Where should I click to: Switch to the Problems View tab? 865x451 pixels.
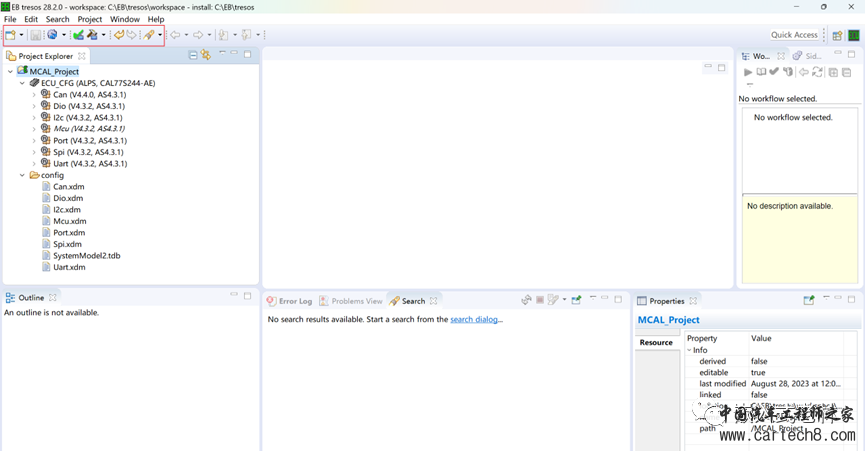pos(351,301)
